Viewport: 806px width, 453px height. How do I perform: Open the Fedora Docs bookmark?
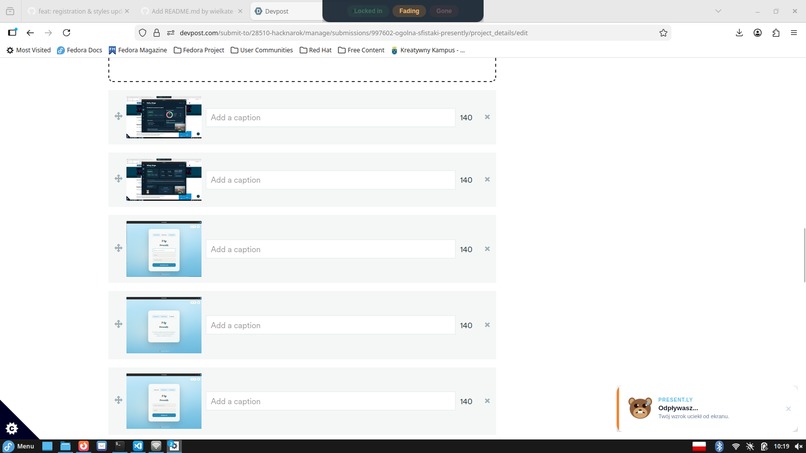79,50
